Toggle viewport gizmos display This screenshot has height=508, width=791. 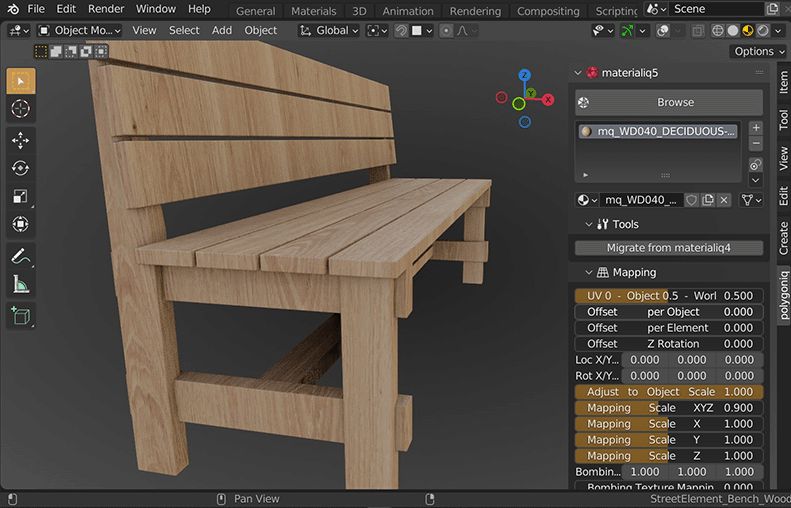[627, 31]
